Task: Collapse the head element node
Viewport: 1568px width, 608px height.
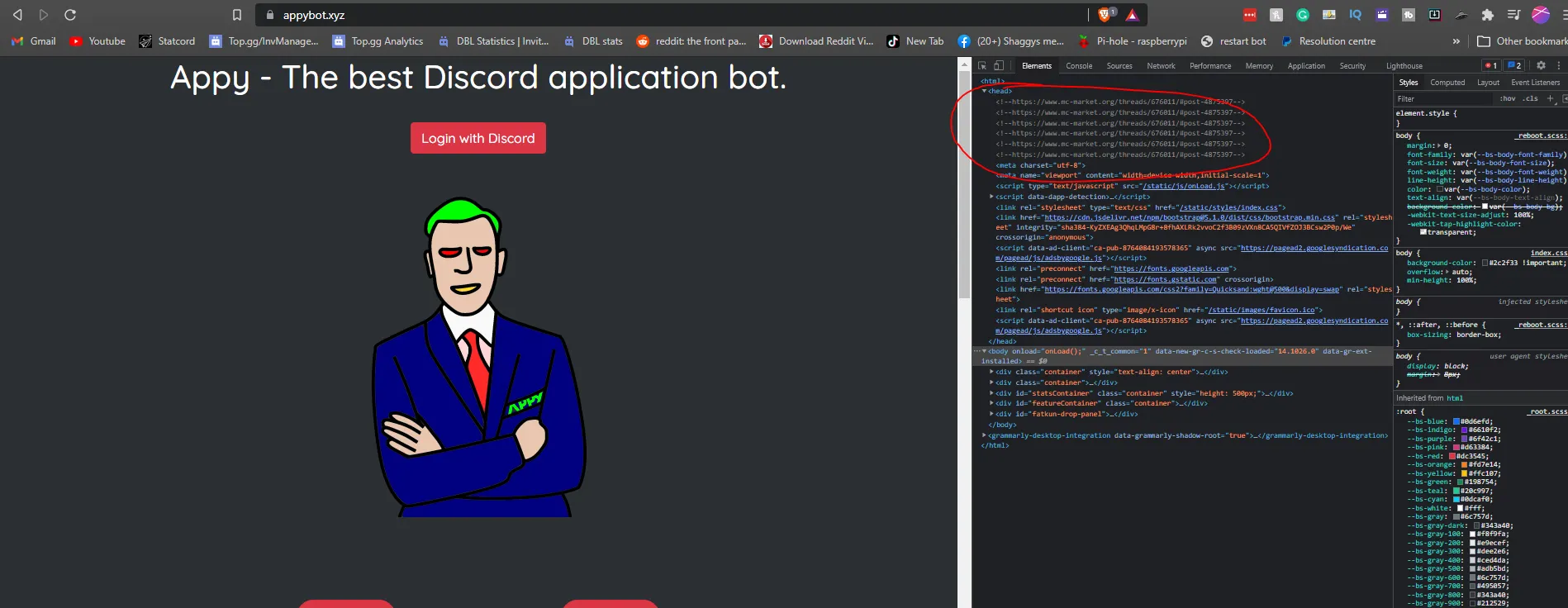Action: click(x=985, y=92)
